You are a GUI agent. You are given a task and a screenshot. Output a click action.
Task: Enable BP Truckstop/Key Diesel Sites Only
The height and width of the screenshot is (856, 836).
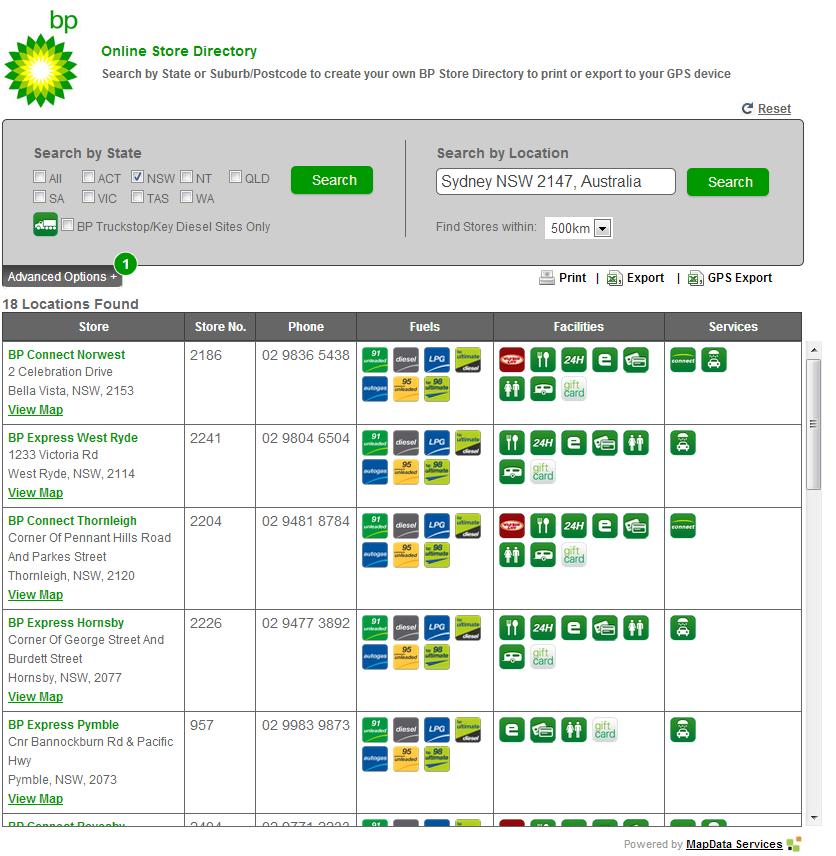pyautogui.click(x=68, y=226)
